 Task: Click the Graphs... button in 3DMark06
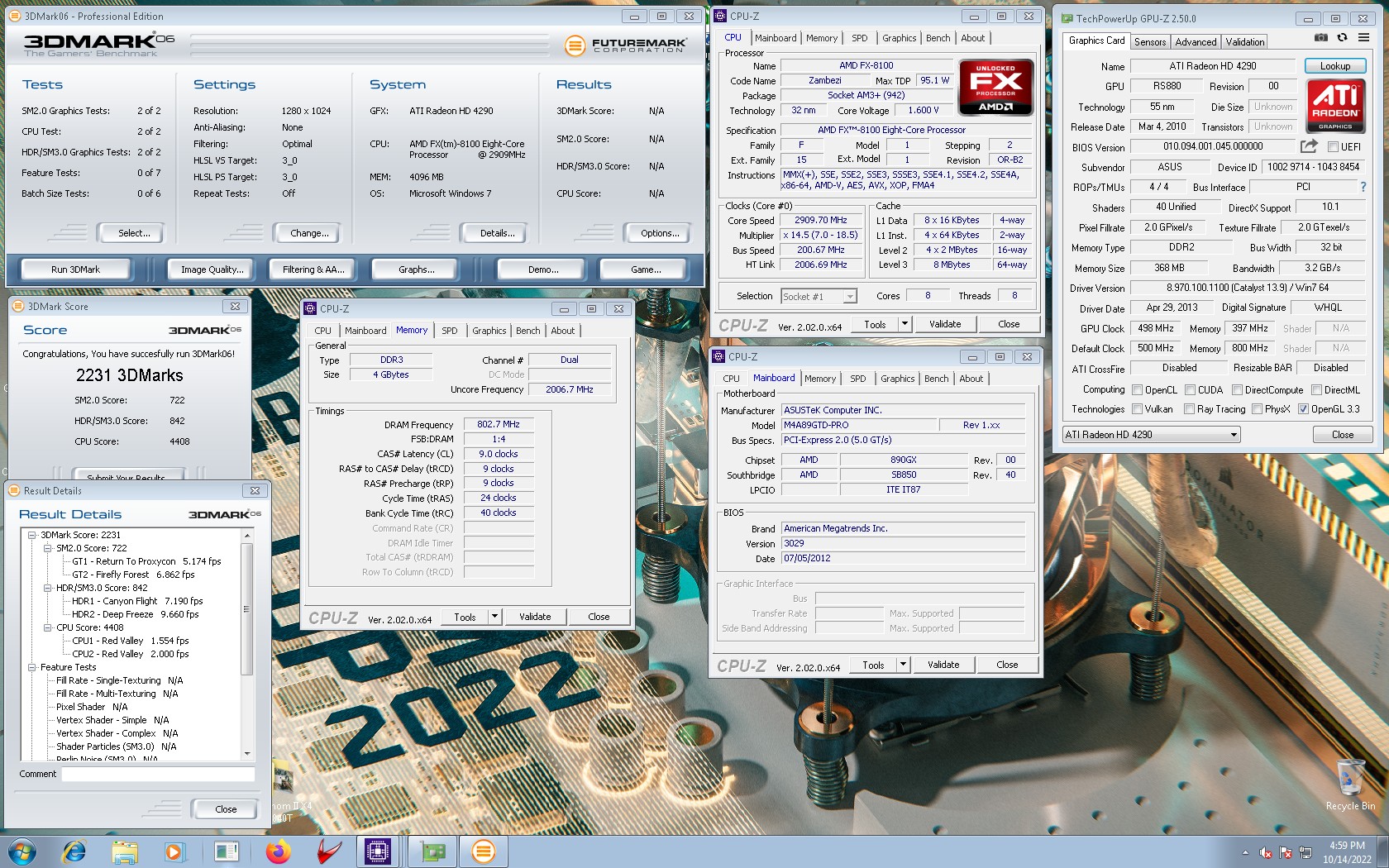point(416,269)
